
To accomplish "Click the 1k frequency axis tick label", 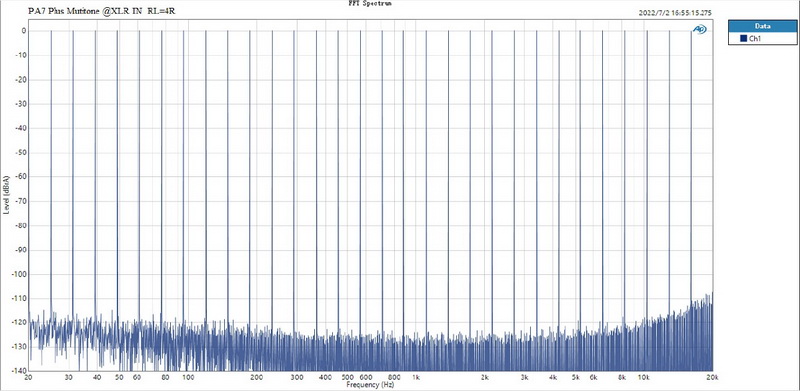I will 416,378.
